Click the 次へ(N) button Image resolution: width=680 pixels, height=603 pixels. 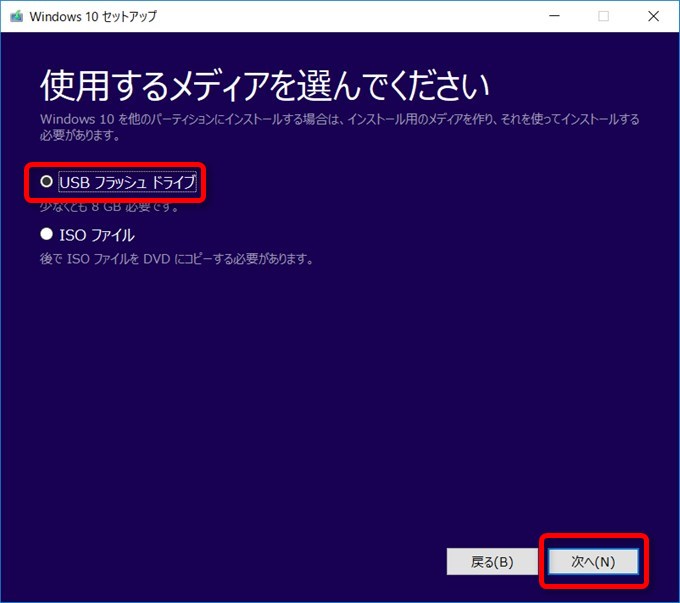click(x=593, y=562)
